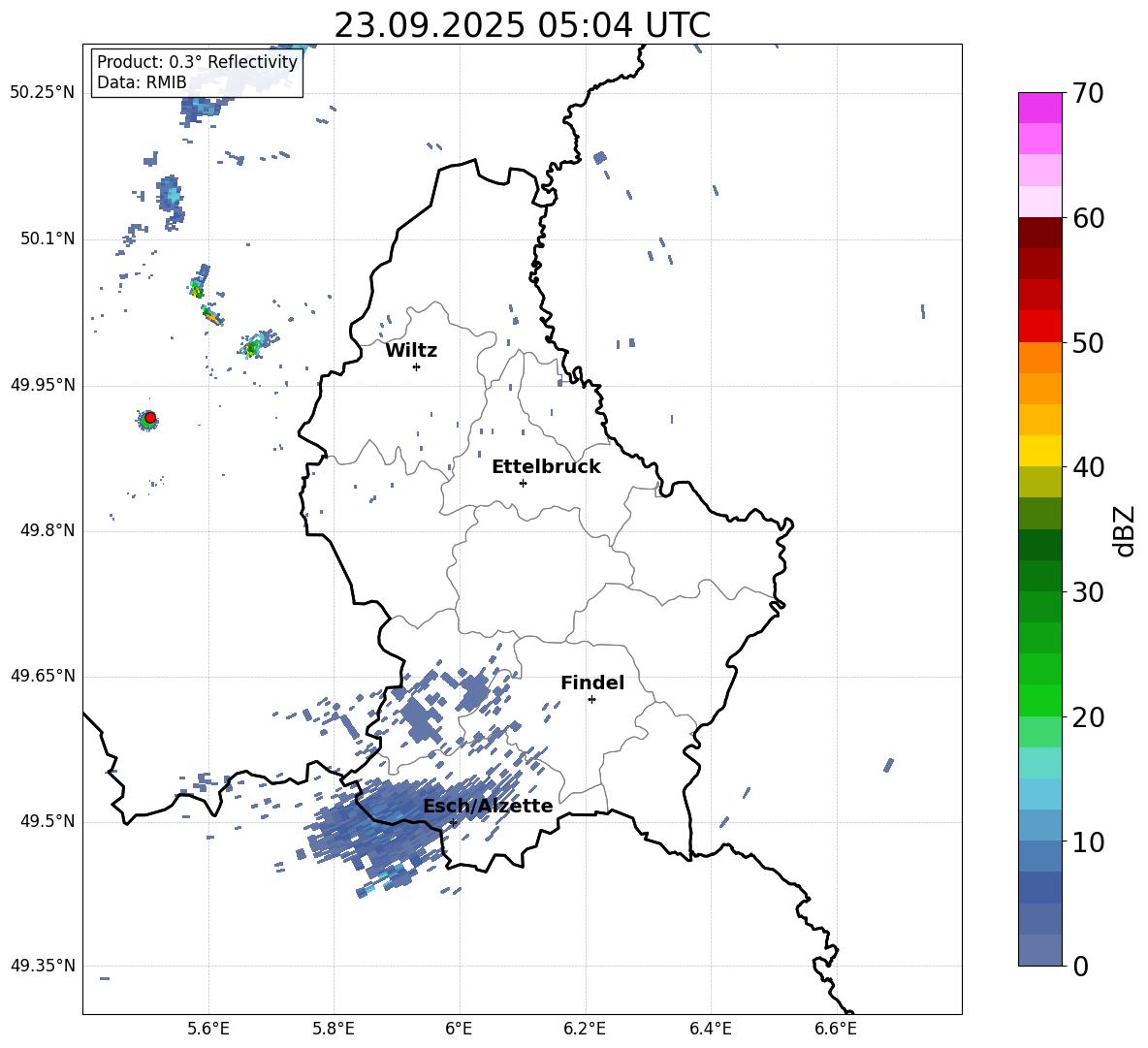1148x1048 pixels.
Task: Click the grey-blue swatch just above 0 dBZ
Action: pyautogui.click(x=1040, y=949)
